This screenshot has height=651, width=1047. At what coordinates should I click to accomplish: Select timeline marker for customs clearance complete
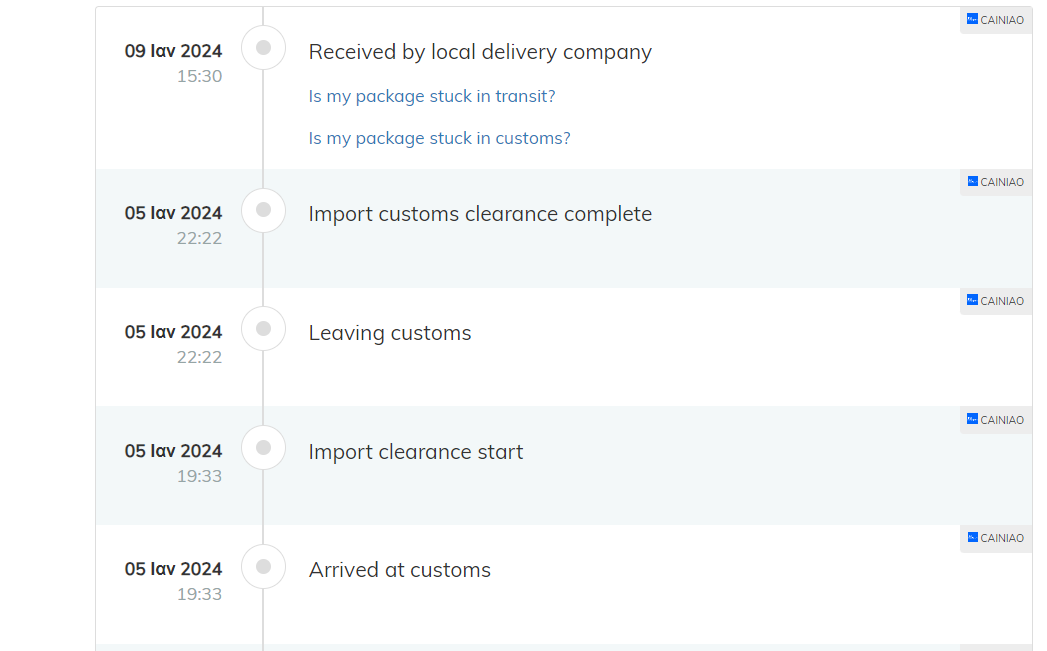[x=264, y=210]
